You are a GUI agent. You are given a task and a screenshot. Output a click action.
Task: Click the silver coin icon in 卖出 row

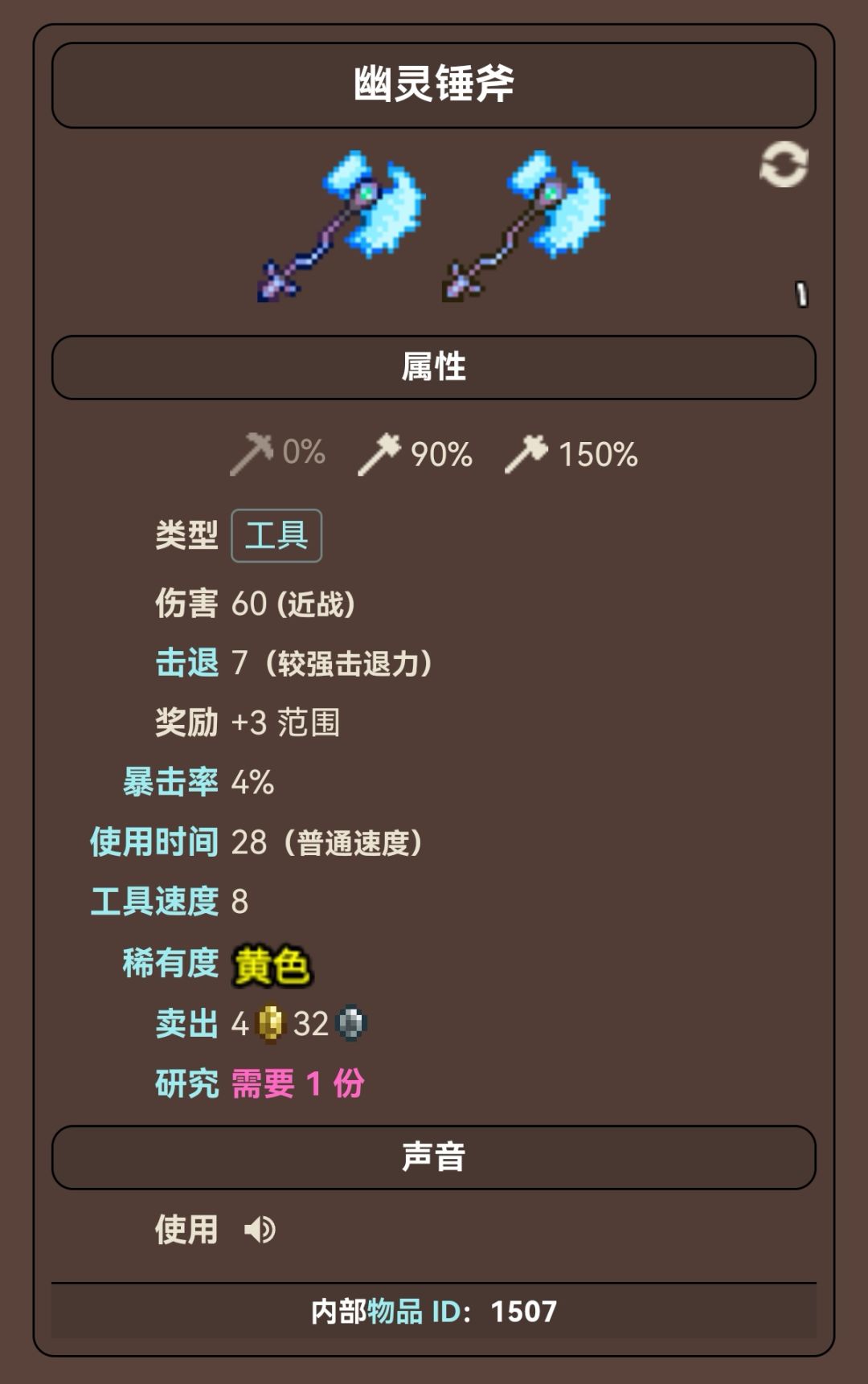351,1022
